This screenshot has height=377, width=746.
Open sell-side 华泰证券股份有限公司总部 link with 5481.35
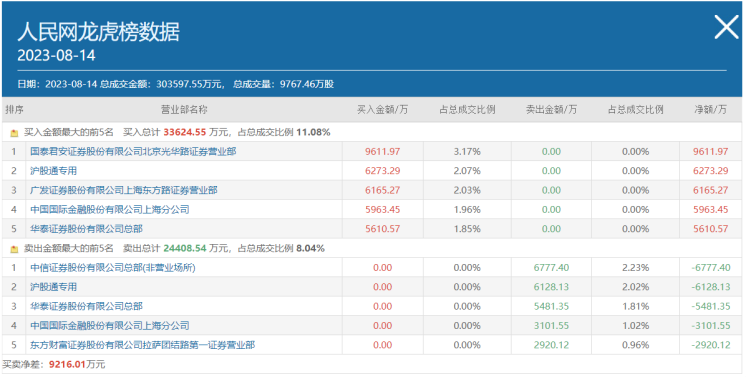(86, 307)
